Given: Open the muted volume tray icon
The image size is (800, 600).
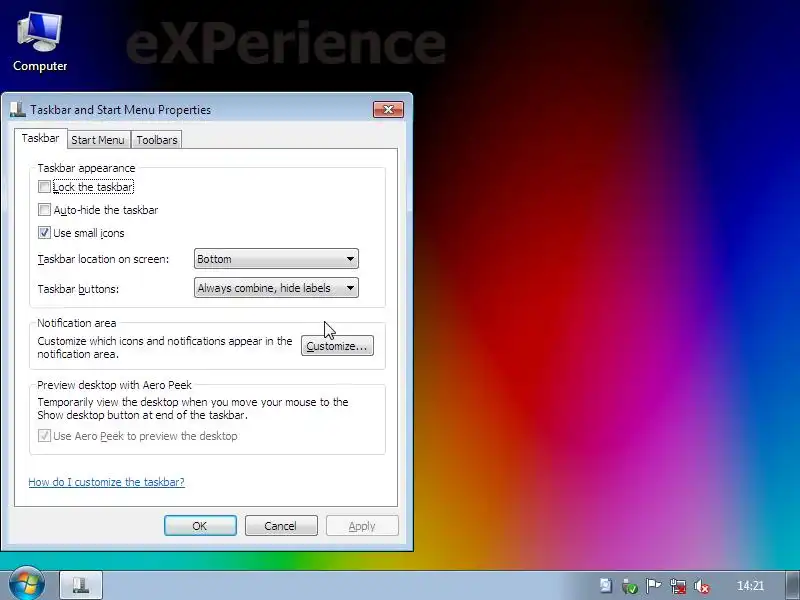Looking at the screenshot, I should point(702,586).
